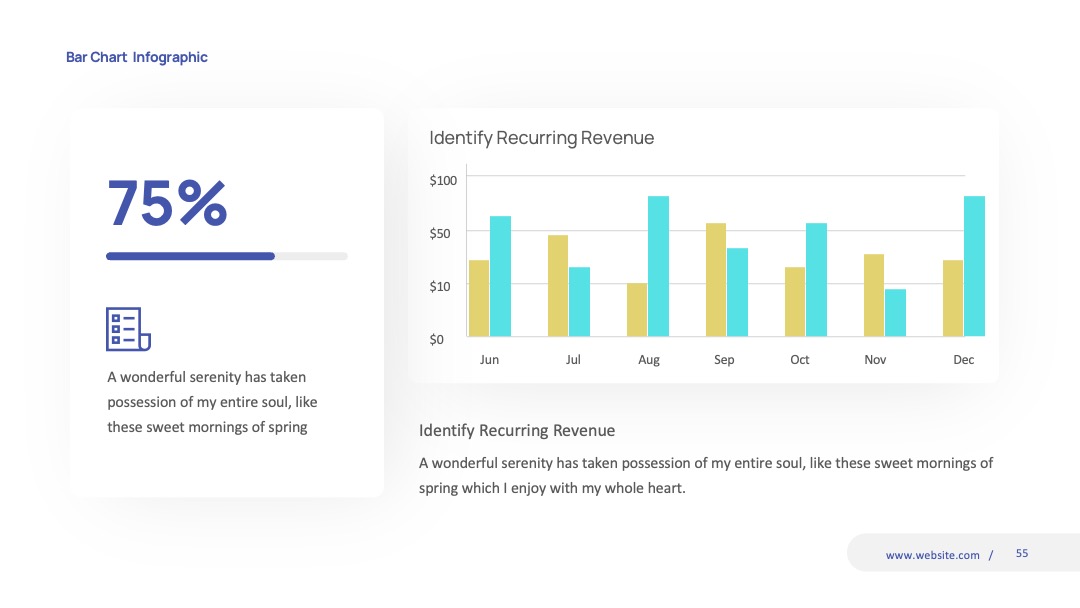The image size is (1080, 608).
Task: Click the cyan Oct bar
Action: pos(816,280)
